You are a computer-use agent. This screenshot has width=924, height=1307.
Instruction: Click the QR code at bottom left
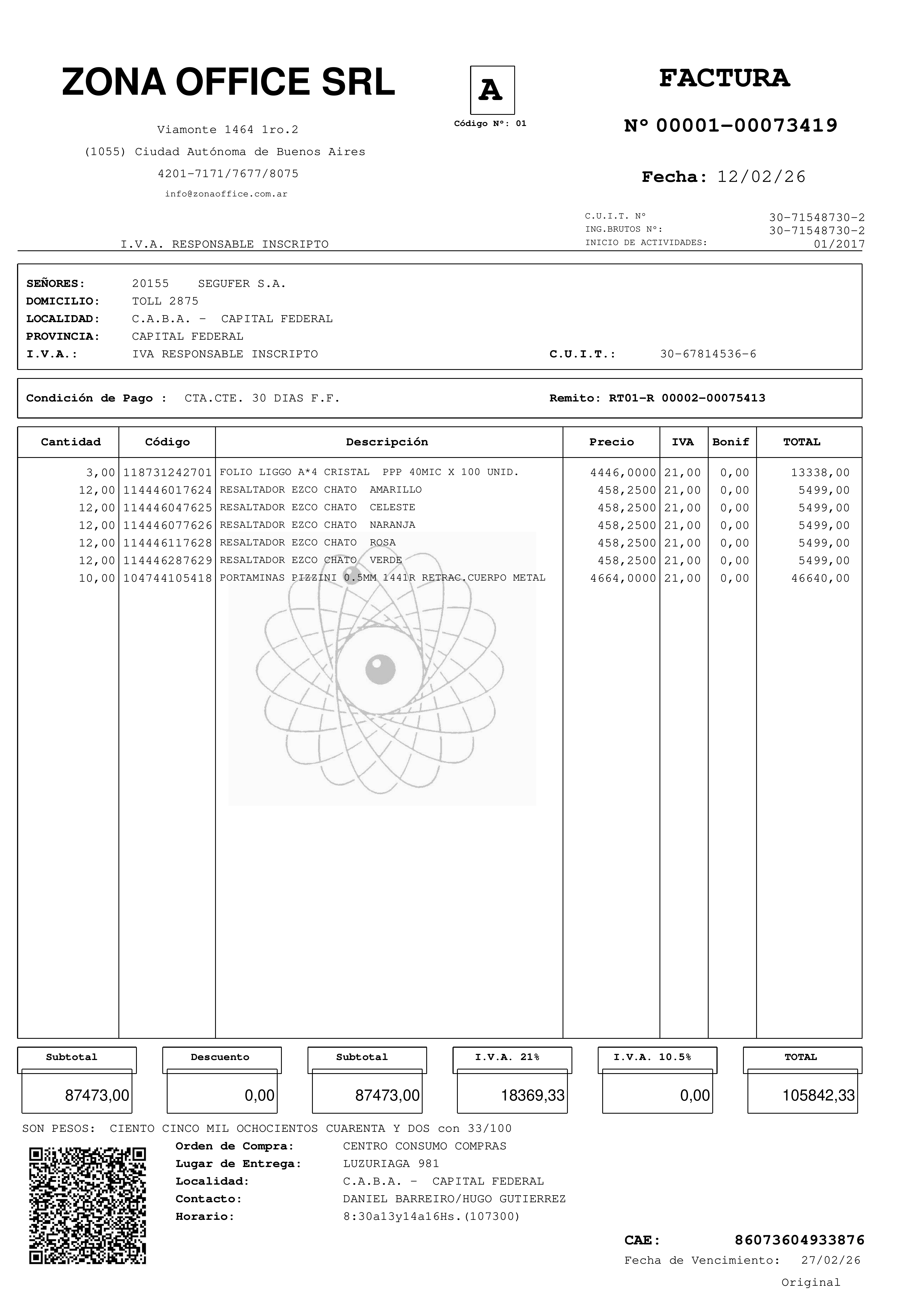tap(88, 1206)
